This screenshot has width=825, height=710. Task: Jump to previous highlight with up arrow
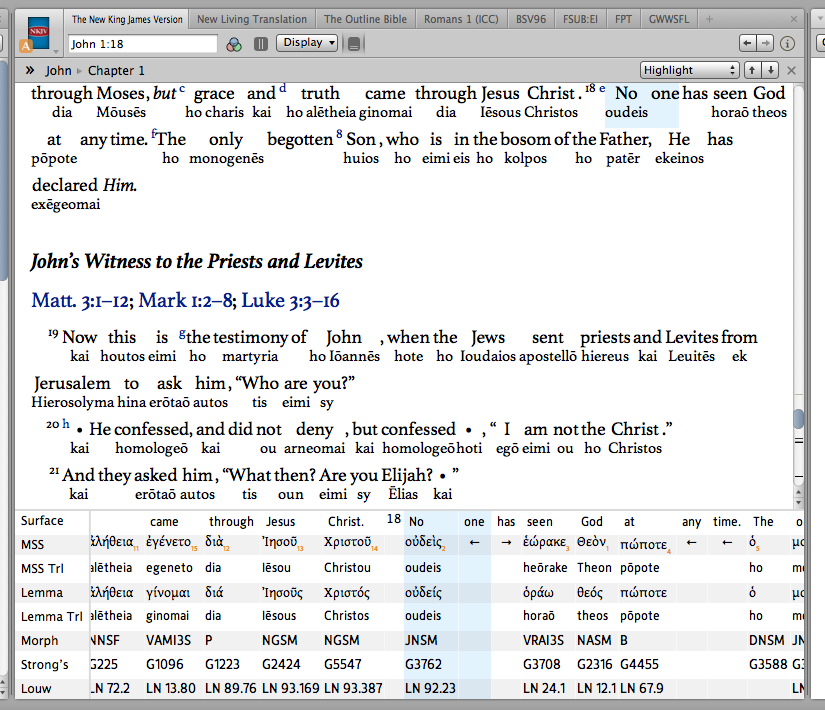click(752, 70)
